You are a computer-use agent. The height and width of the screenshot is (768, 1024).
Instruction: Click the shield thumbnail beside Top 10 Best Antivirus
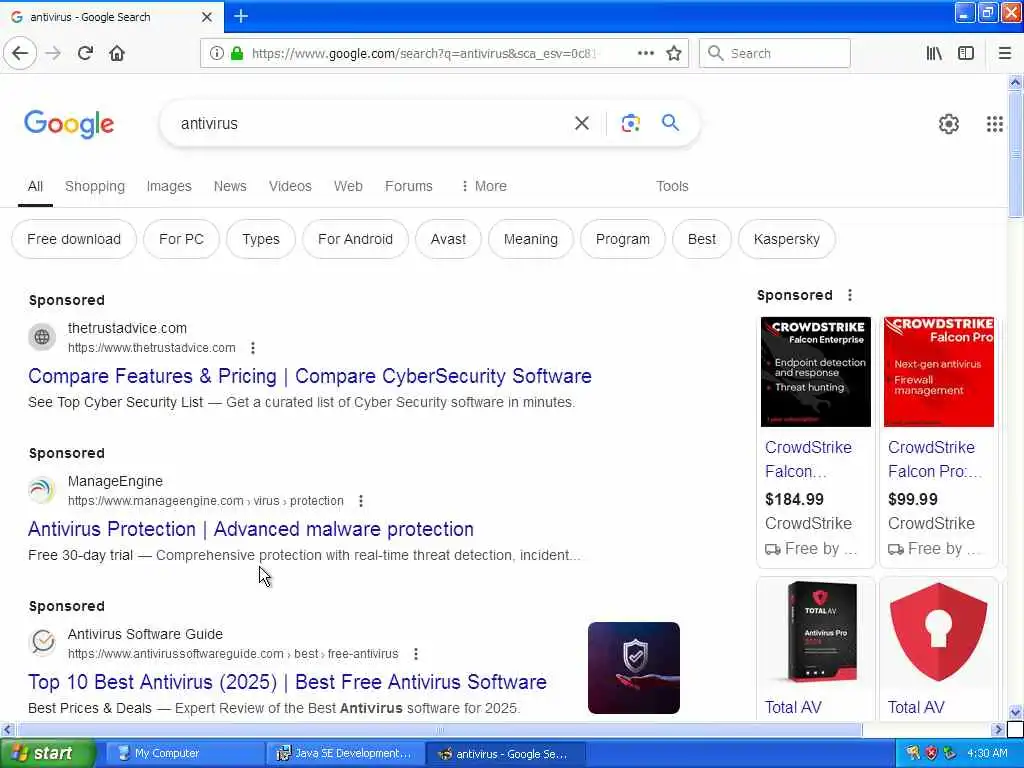tap(633, 667)
